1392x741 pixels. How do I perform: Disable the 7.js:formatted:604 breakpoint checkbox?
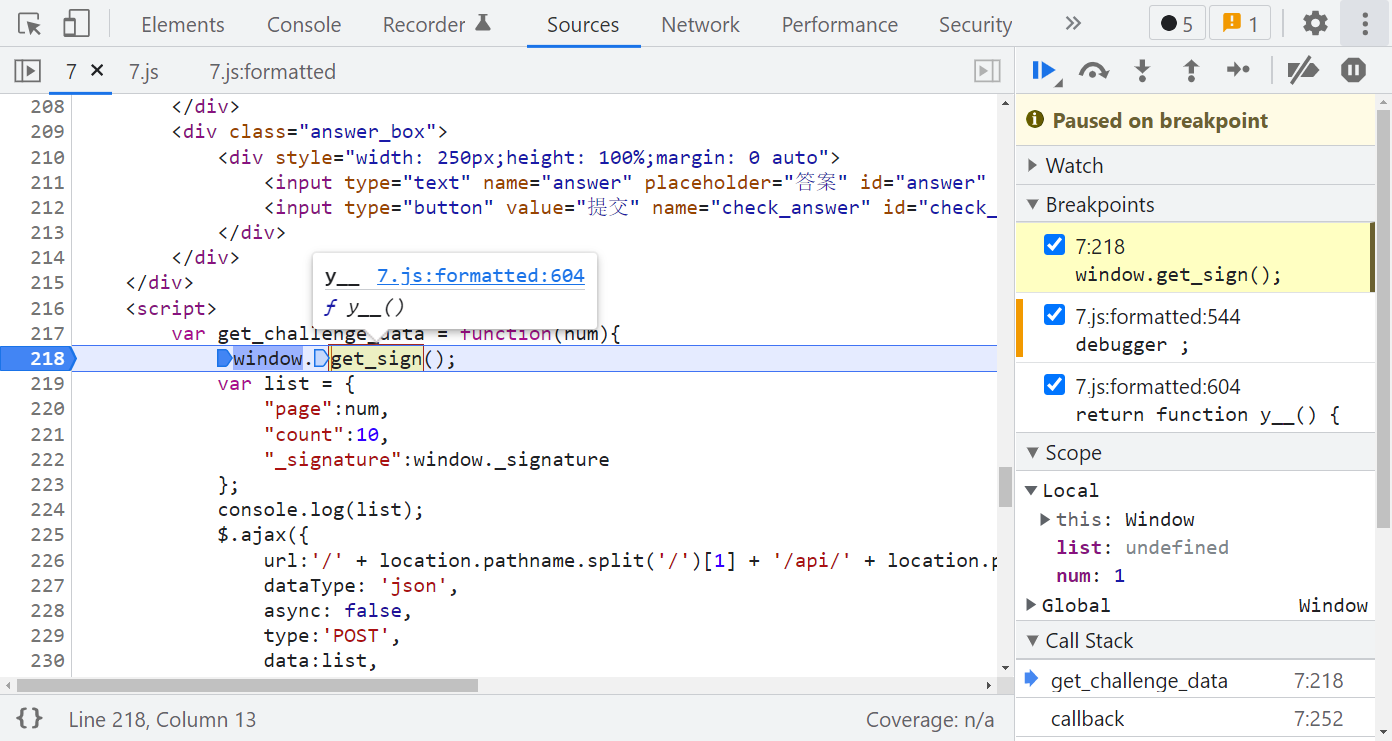pos(1054,385)
